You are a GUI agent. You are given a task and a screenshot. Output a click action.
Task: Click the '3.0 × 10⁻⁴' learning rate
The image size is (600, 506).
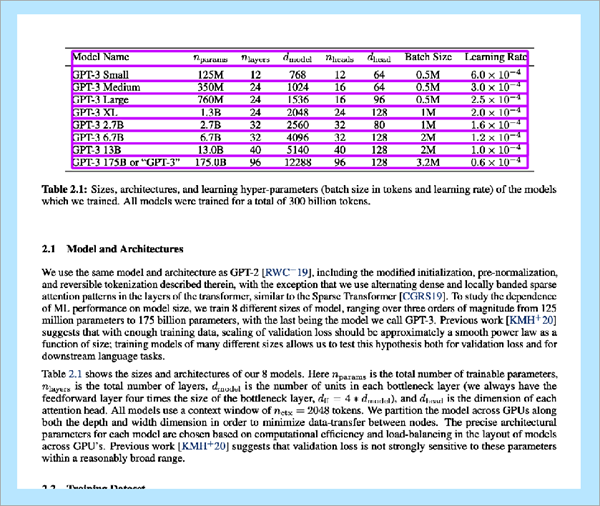pos(496,87)
